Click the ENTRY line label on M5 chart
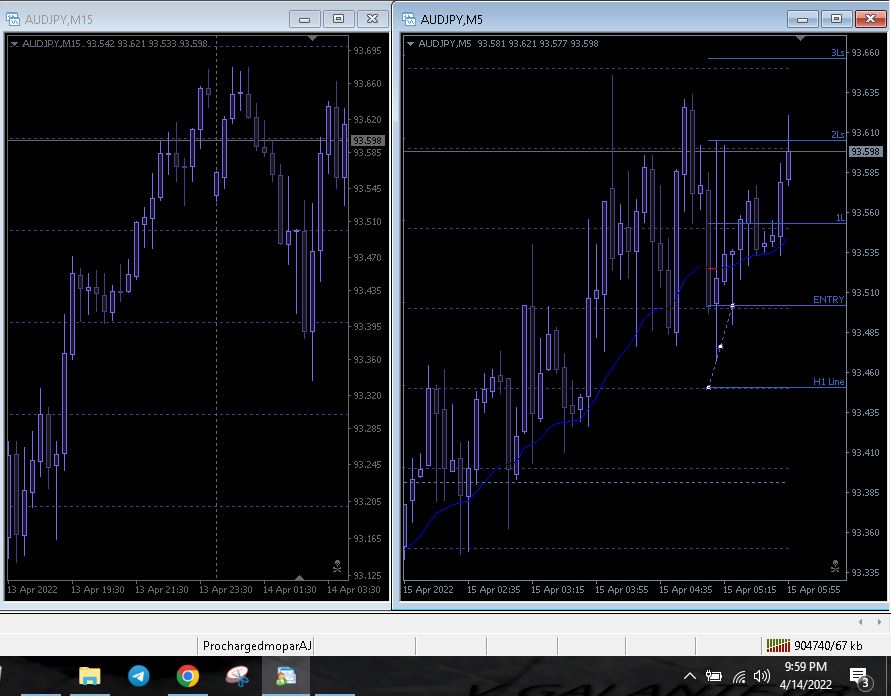891x696 pixels. [x=828, y=300]
